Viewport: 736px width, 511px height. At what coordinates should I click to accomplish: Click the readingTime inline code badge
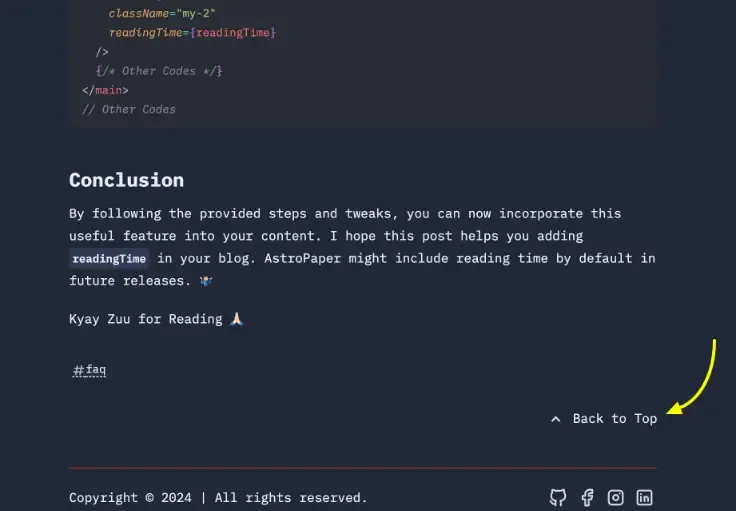[x=109, y=259]
